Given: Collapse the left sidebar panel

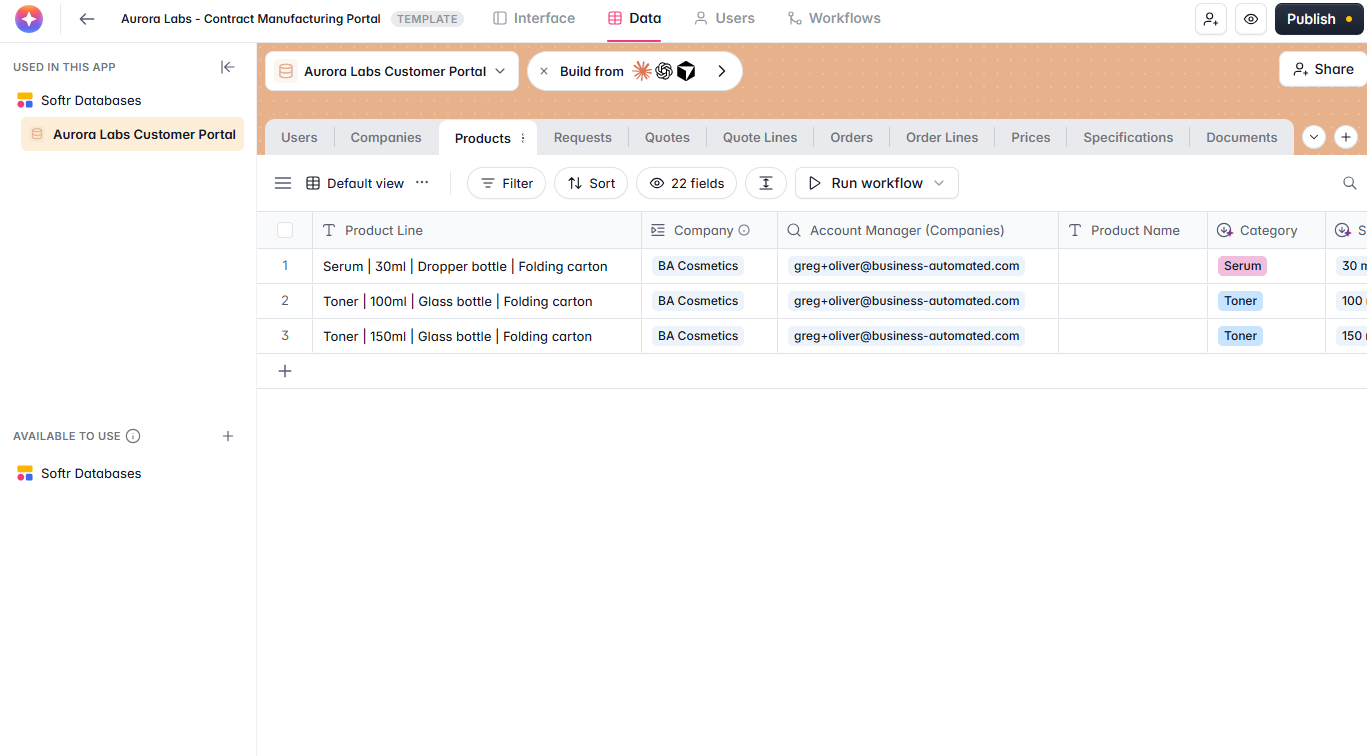Looking at the screenshot, I should tap(228, 67).
